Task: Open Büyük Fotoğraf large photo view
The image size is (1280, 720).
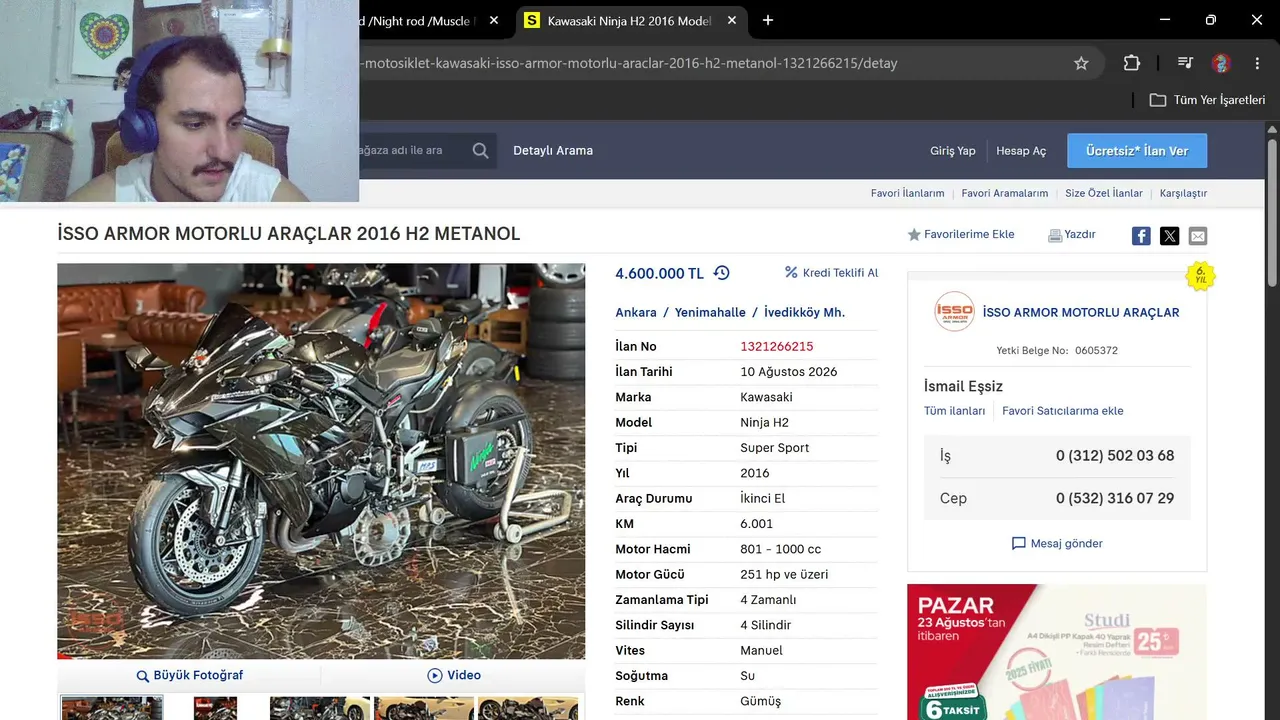Action: (x=190, y=675)
